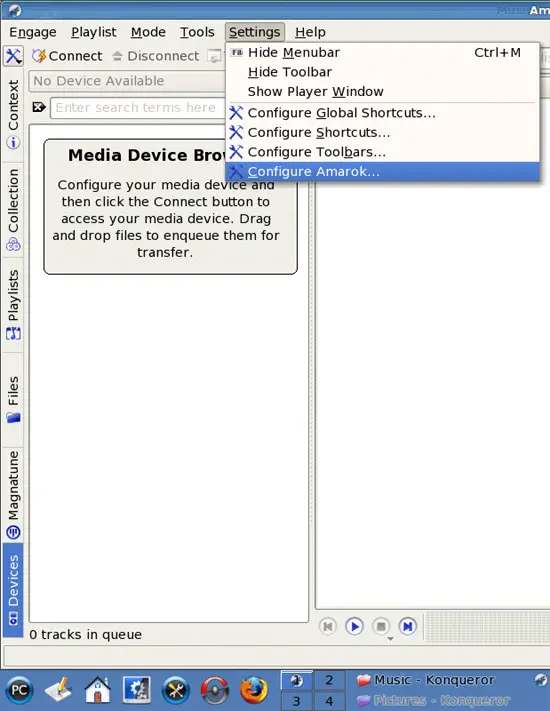
Task: Switch to virtual desktop 3
Action: click(x=297, y=701)
